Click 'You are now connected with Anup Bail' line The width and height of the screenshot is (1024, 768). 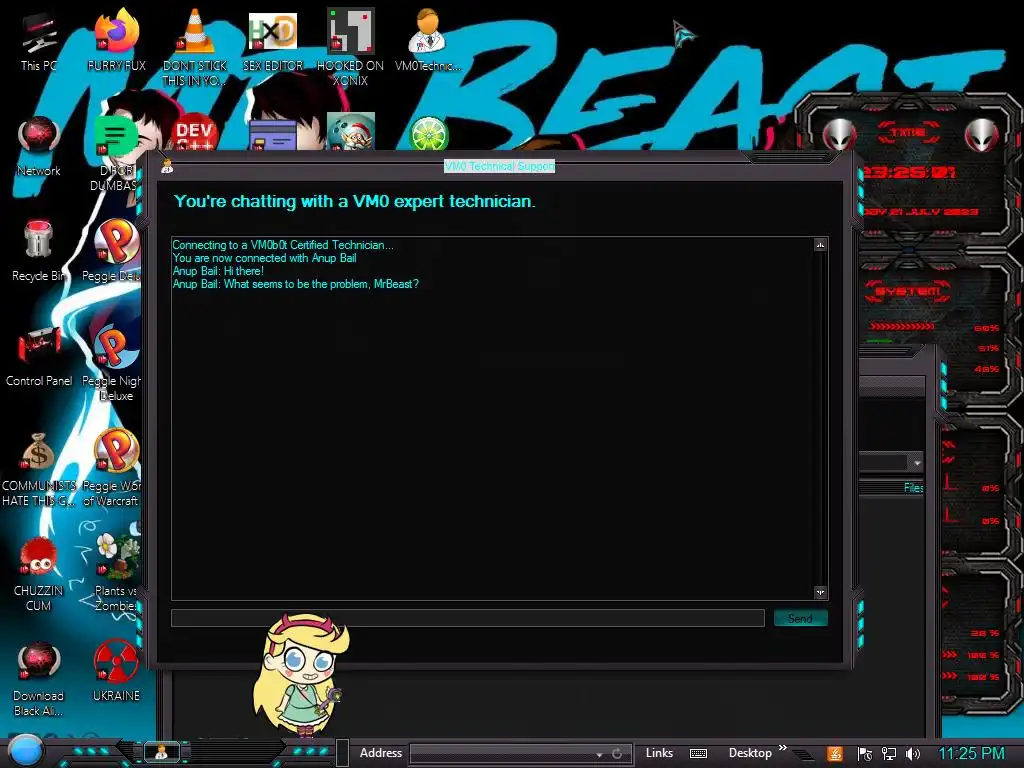point(264,258)
